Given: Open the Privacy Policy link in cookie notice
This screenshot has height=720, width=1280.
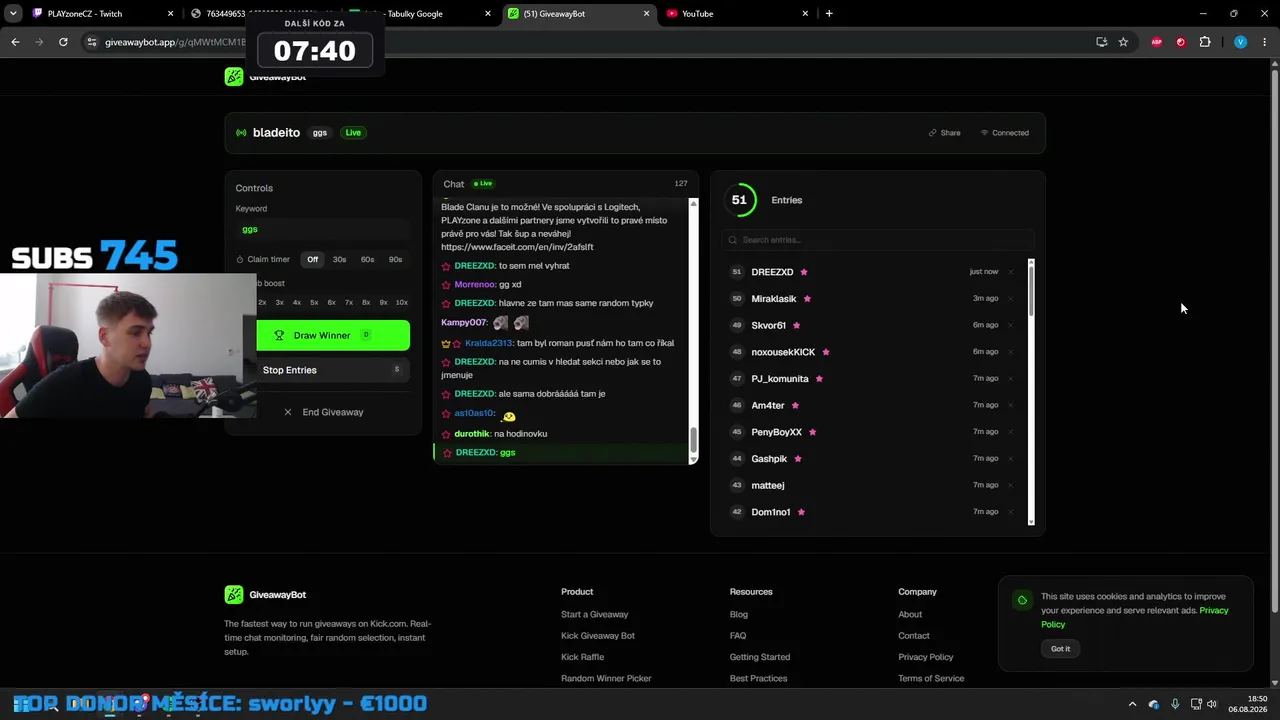Looking at the screenshot, I should [x=1135, y=617].
